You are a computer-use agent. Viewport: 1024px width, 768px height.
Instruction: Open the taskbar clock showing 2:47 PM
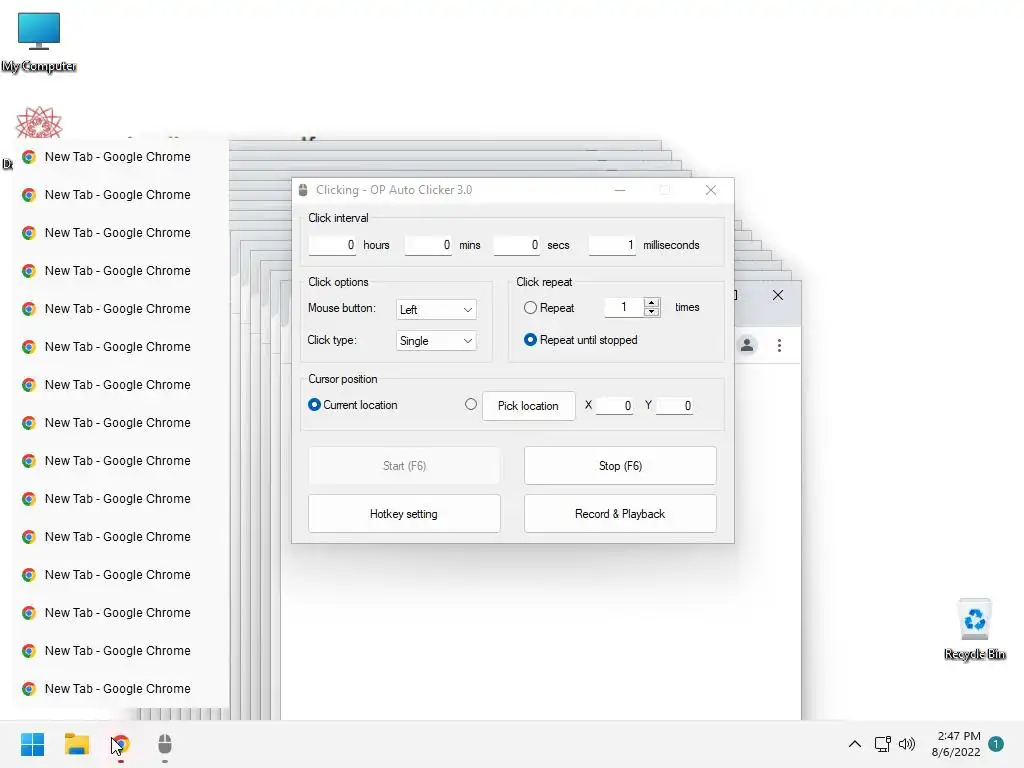(956, 744)
